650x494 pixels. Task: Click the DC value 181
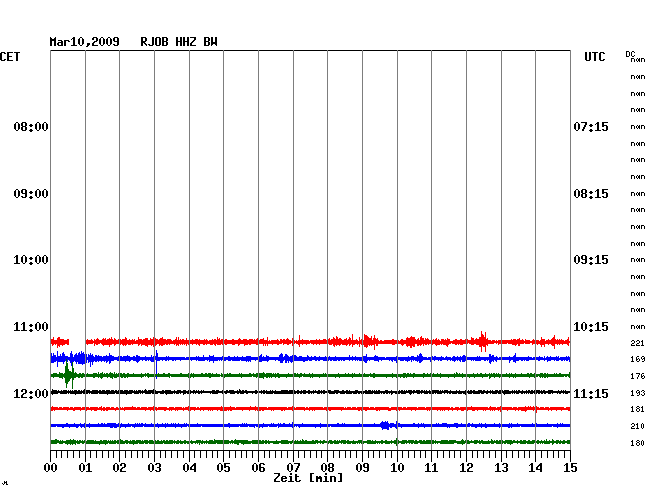tap(638, 409)
